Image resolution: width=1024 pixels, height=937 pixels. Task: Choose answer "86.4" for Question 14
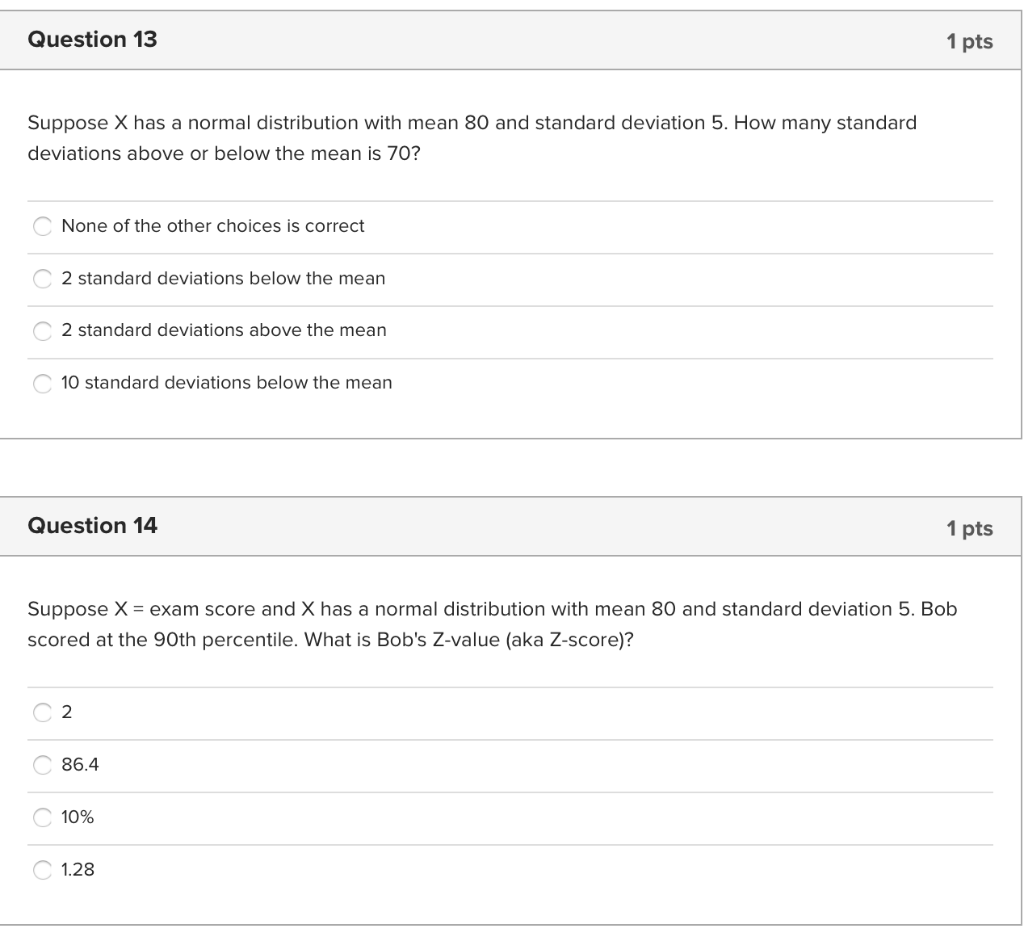click(x=42, y=765)
